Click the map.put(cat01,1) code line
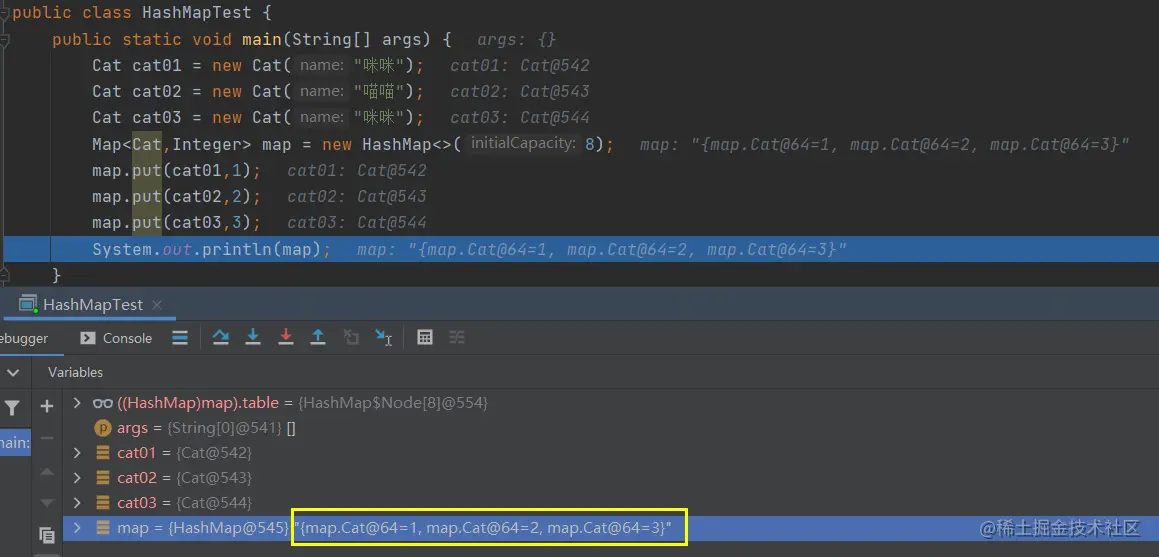 [x=176, y=171]
